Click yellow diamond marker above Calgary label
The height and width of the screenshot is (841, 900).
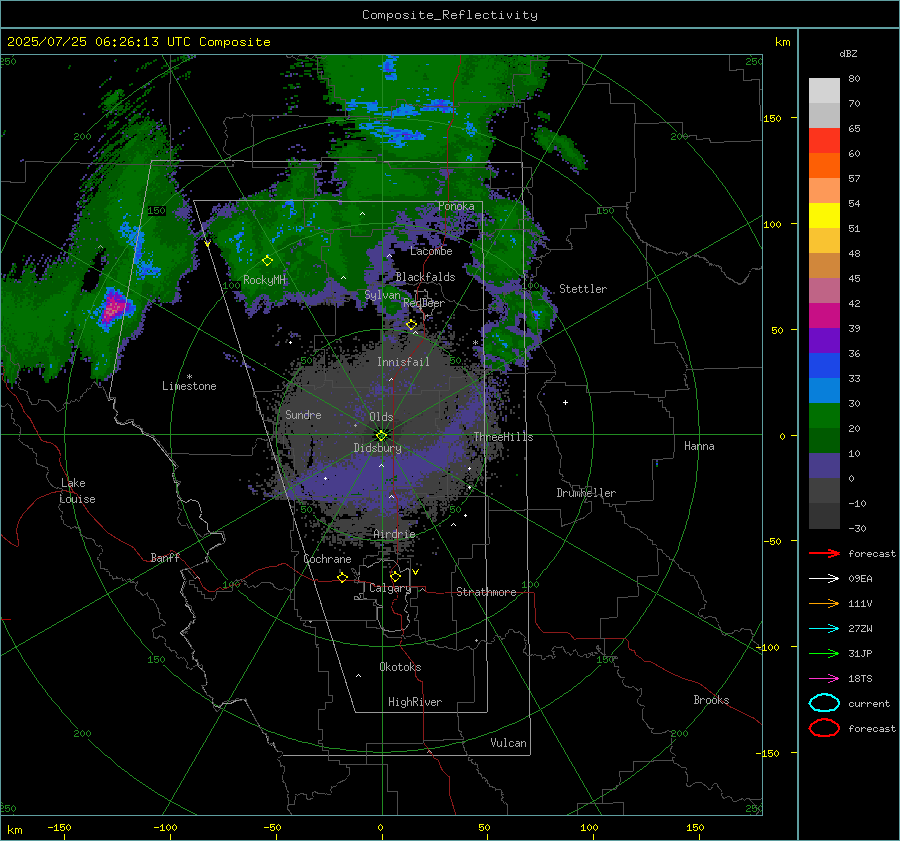tap(395, 576)
